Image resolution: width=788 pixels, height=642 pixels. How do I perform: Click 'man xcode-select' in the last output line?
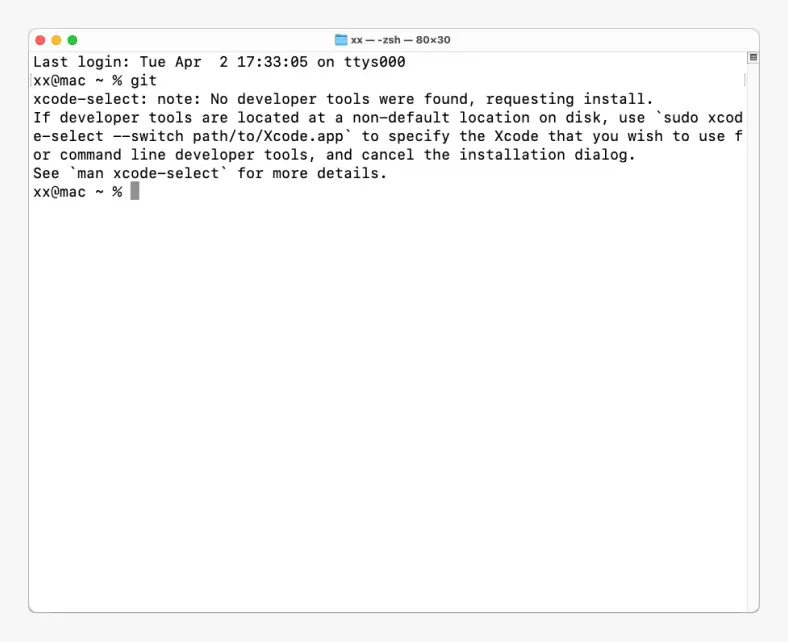tap(148, 173)
